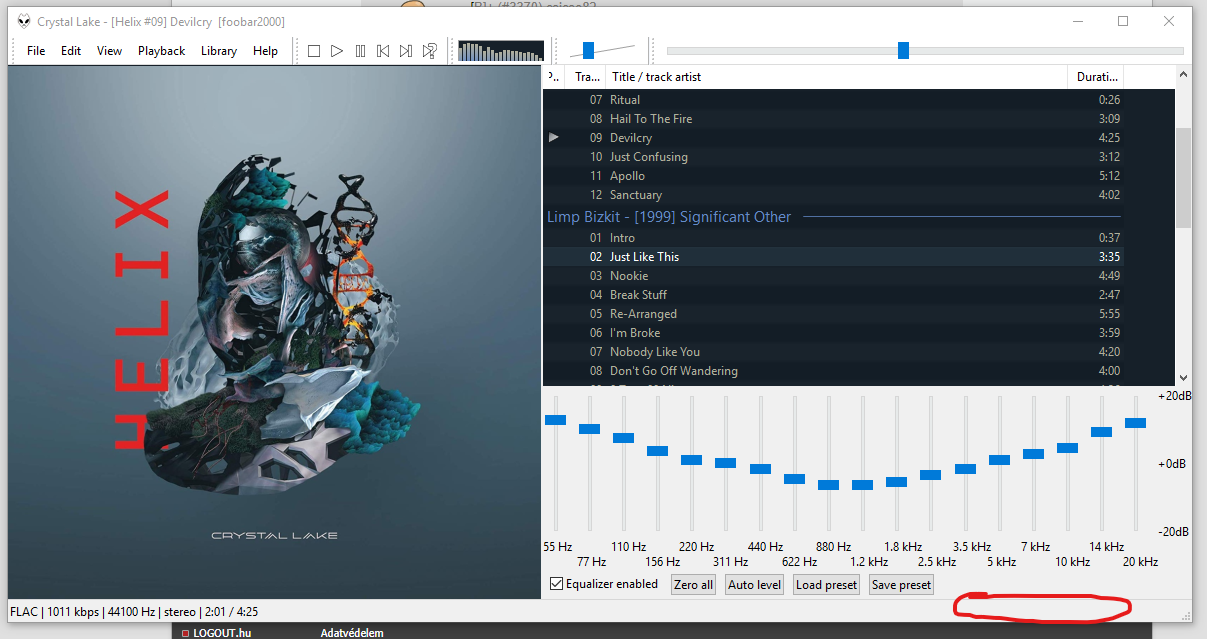1207x639 pixels.
Task: Click the FLAC status bar playback info
Action: pyautogui.click(x=133, y=611)
